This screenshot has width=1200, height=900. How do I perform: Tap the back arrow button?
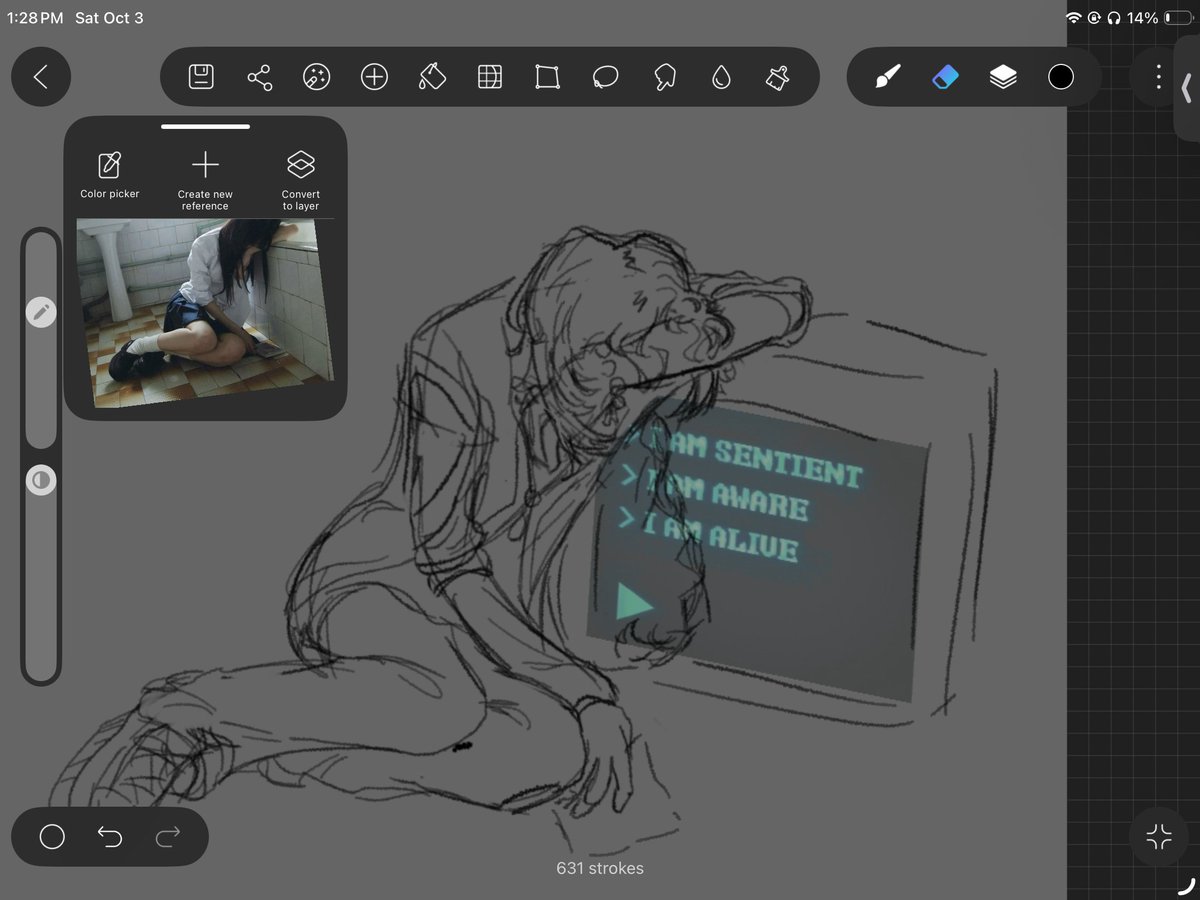(x=41, y=77)
